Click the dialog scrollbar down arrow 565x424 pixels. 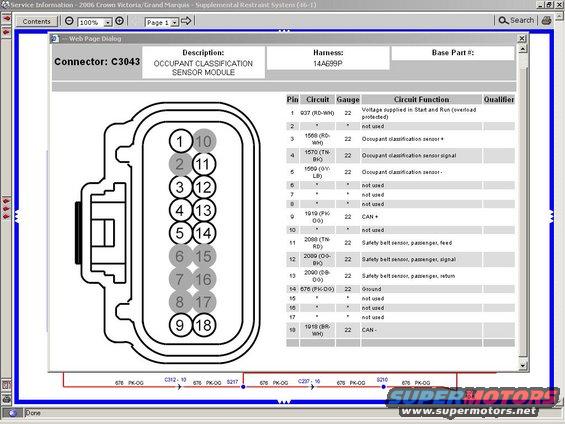pos(522,365)
